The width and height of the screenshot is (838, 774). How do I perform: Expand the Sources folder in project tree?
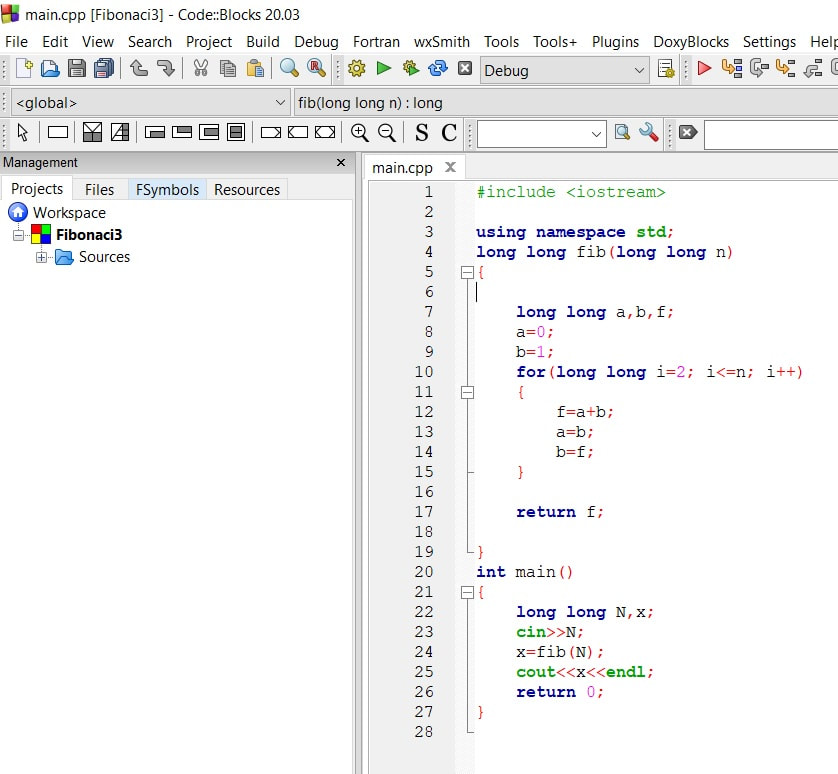tap(41, 257)
